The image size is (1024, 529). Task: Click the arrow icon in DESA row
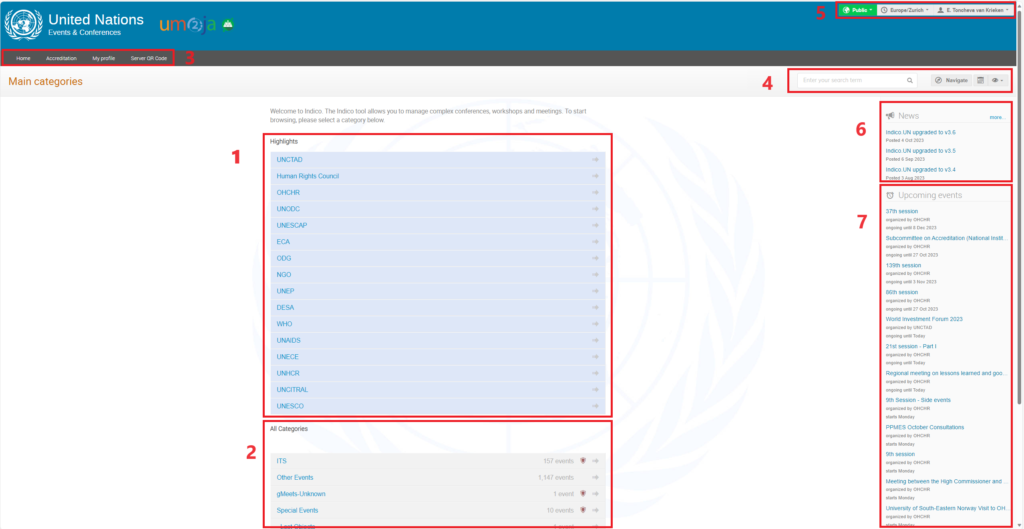(x=595, y=308)
